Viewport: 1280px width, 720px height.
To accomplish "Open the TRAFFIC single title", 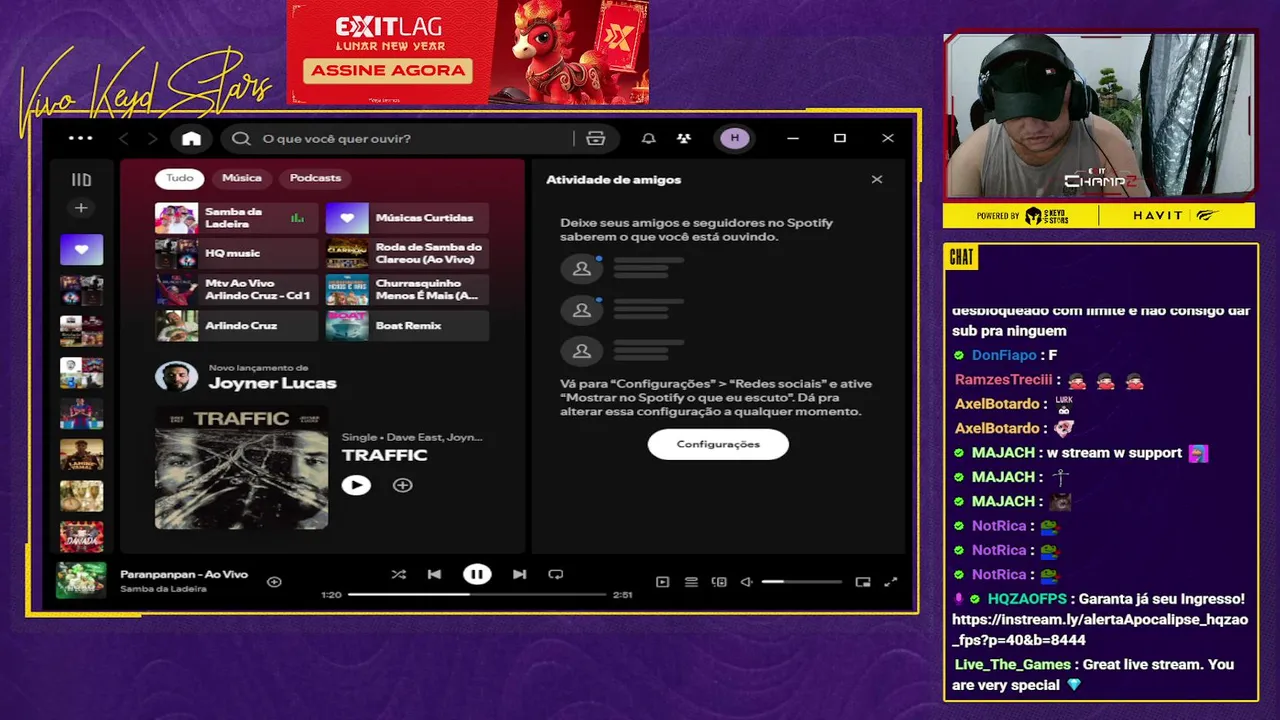I will click(384, 455).
